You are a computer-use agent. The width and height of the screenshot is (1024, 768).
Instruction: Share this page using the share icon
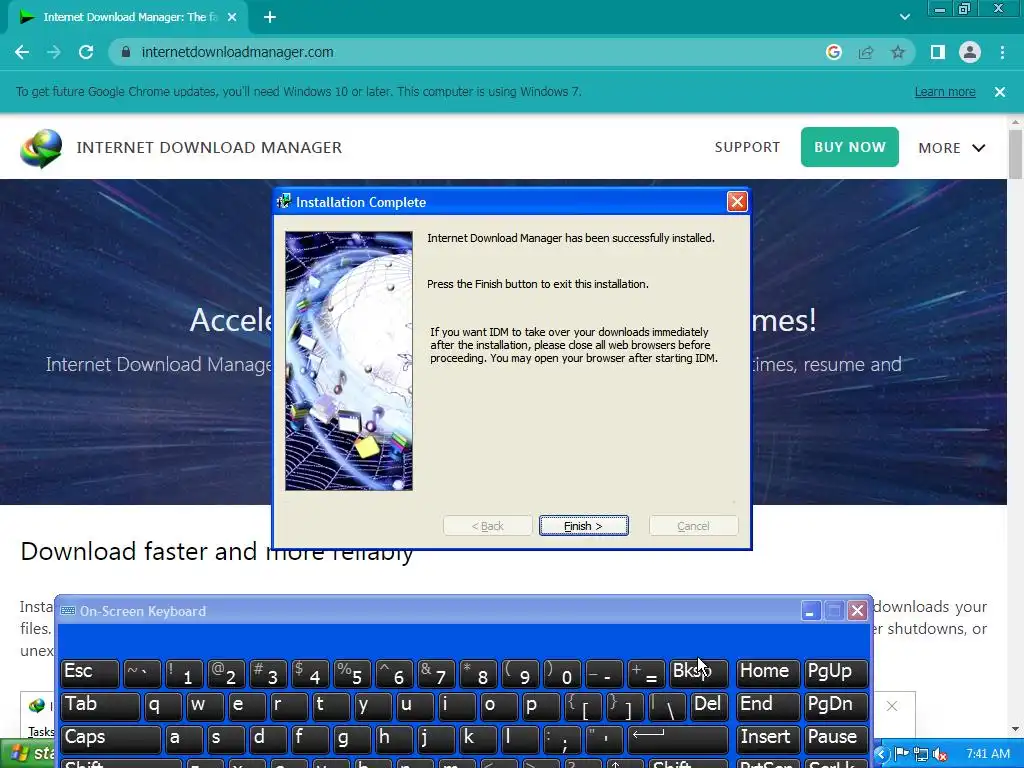click(x=866, y=52)
